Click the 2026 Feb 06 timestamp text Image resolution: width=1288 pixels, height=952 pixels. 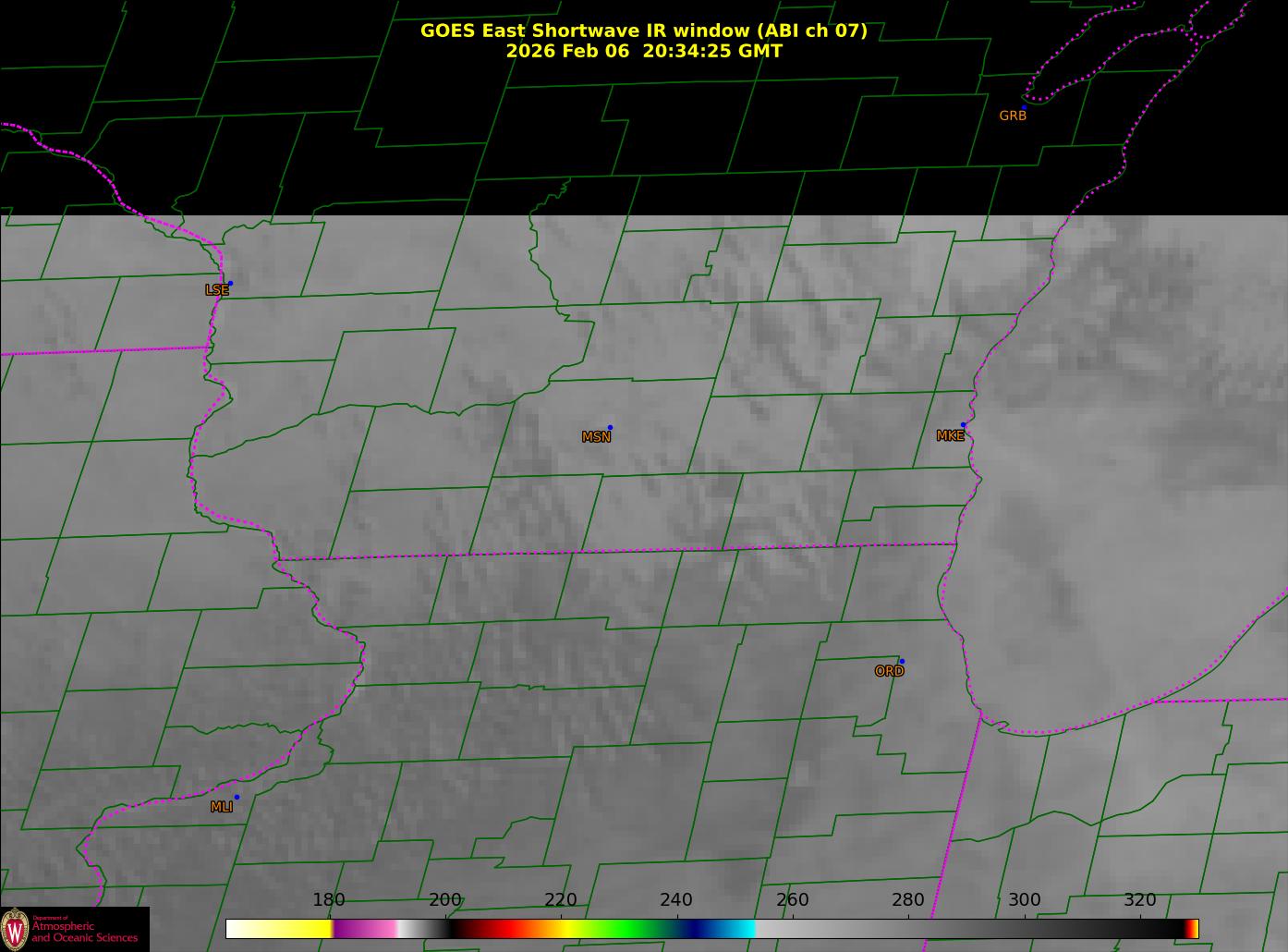point(644,51)
